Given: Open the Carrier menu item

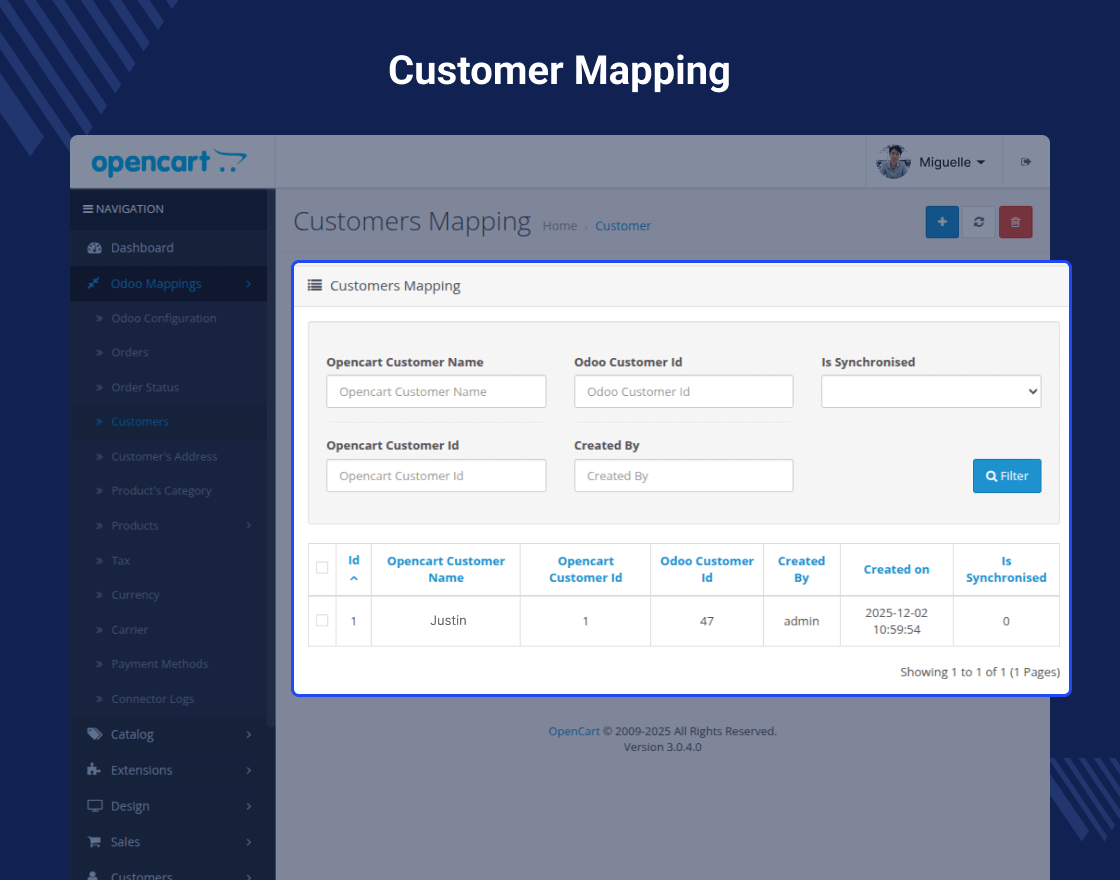Looking at the screenshot, I should click(129, 630).
